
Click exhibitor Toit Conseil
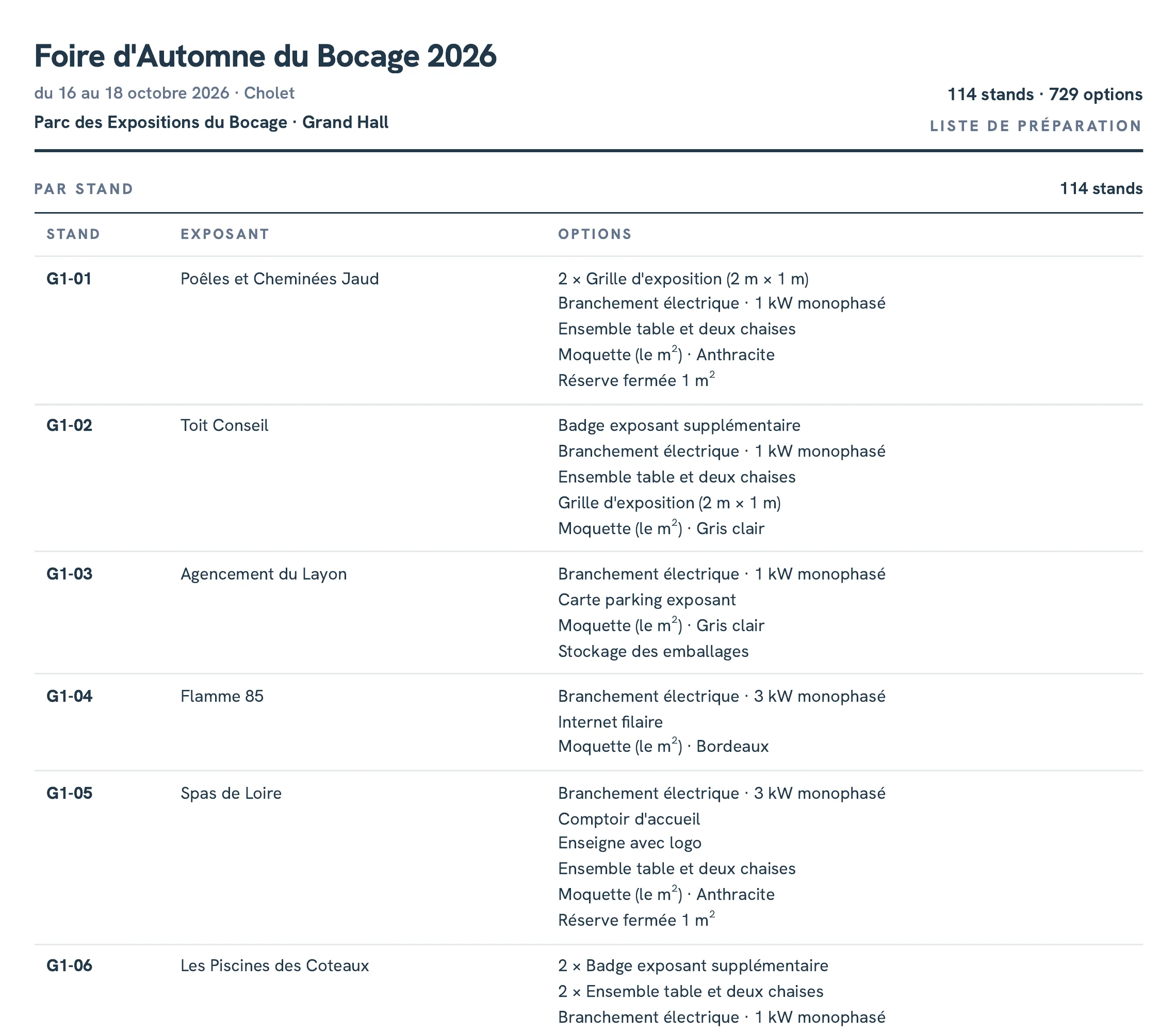[224, 426]
